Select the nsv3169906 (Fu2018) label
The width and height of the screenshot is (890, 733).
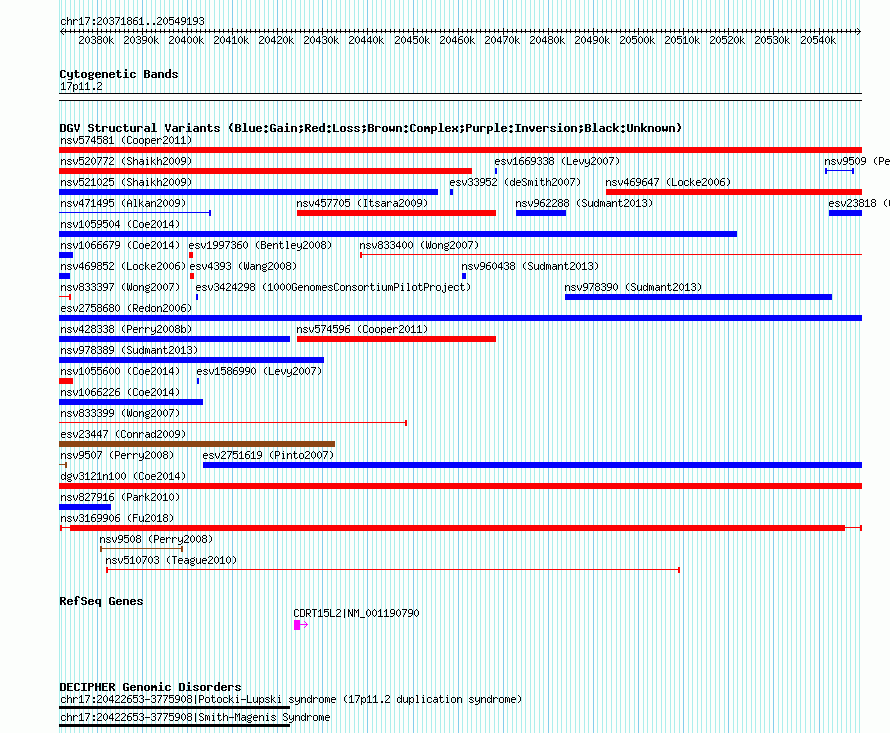pos(117,518)
